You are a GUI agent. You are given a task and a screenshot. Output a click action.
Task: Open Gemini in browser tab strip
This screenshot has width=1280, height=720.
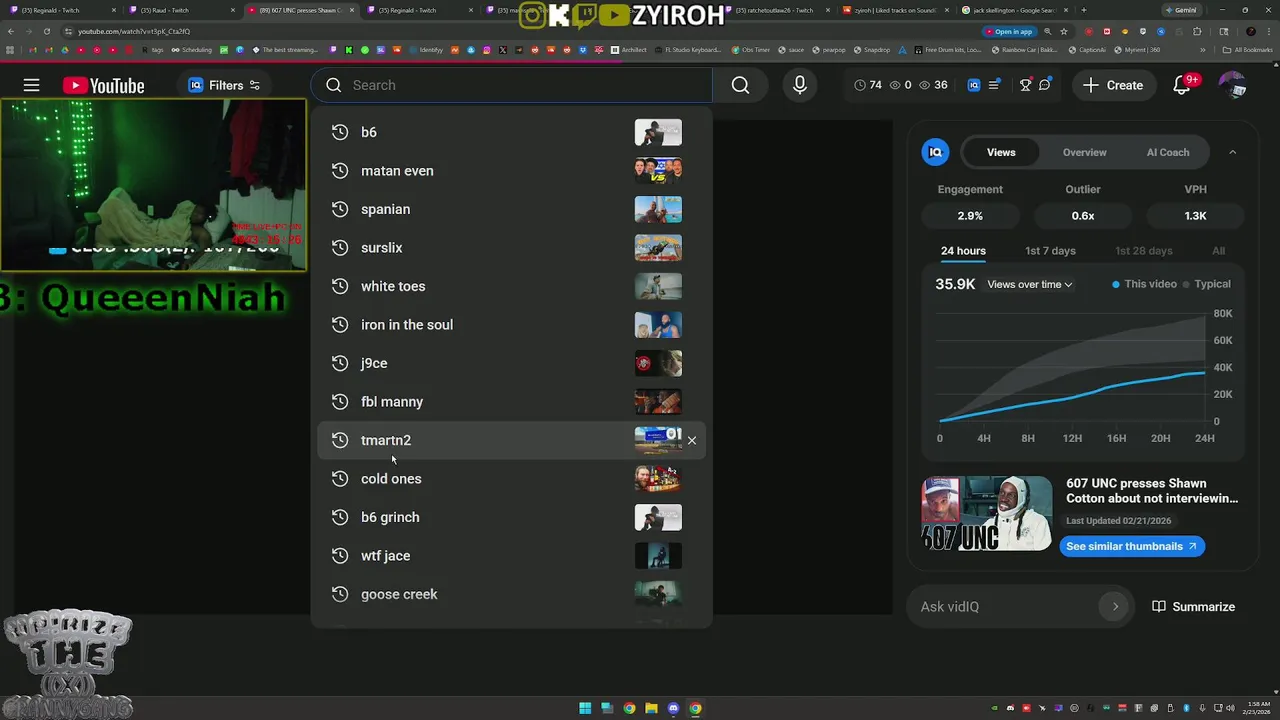pos(1183,10)
